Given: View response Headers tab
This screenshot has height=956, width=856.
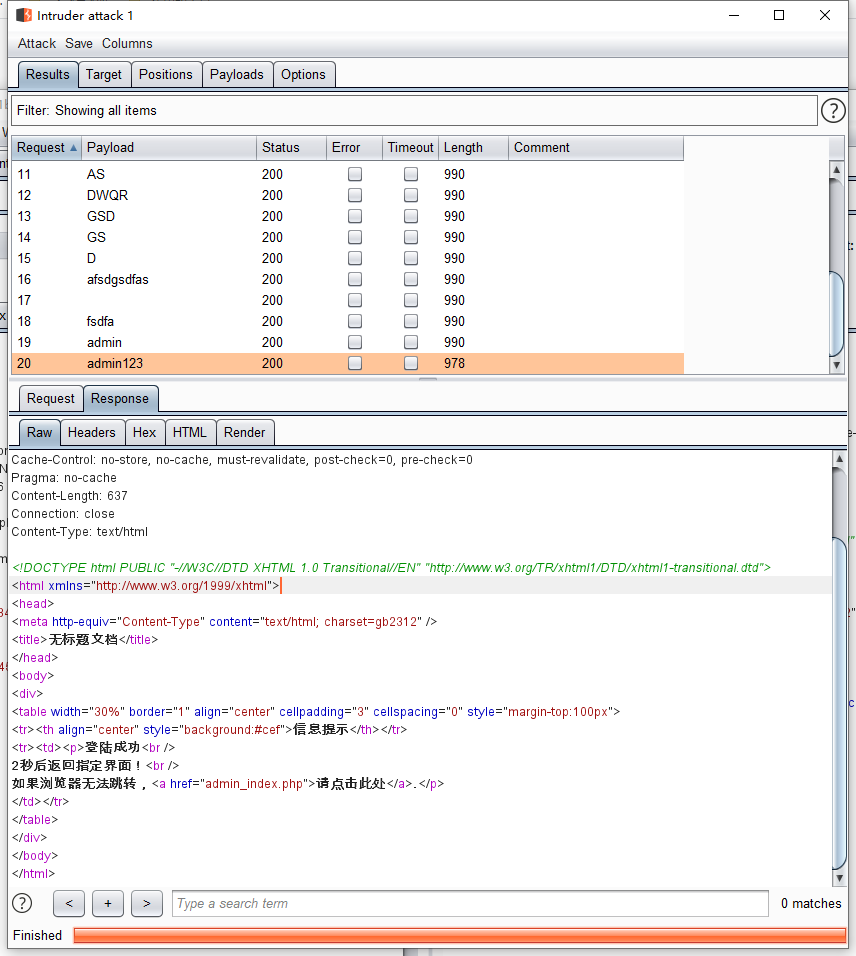Looking at the screenshot, I should (91, 432).
